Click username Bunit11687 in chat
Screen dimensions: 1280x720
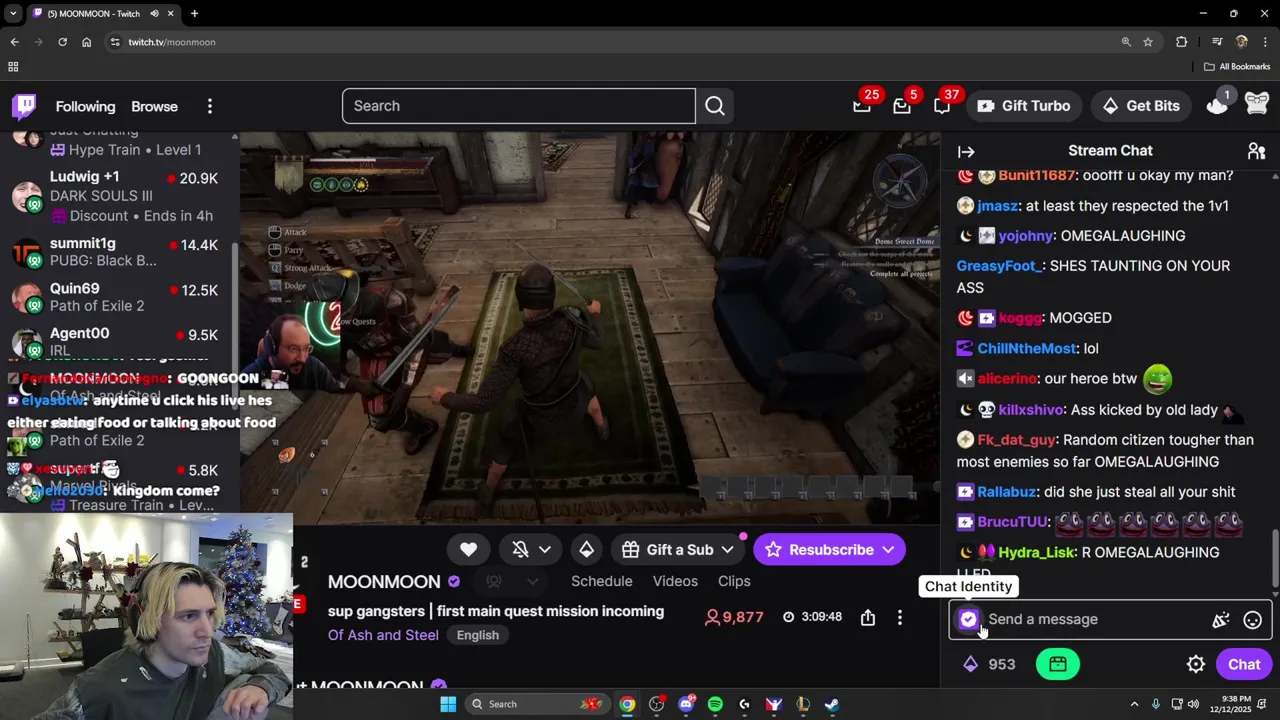tap(1036, 176)
